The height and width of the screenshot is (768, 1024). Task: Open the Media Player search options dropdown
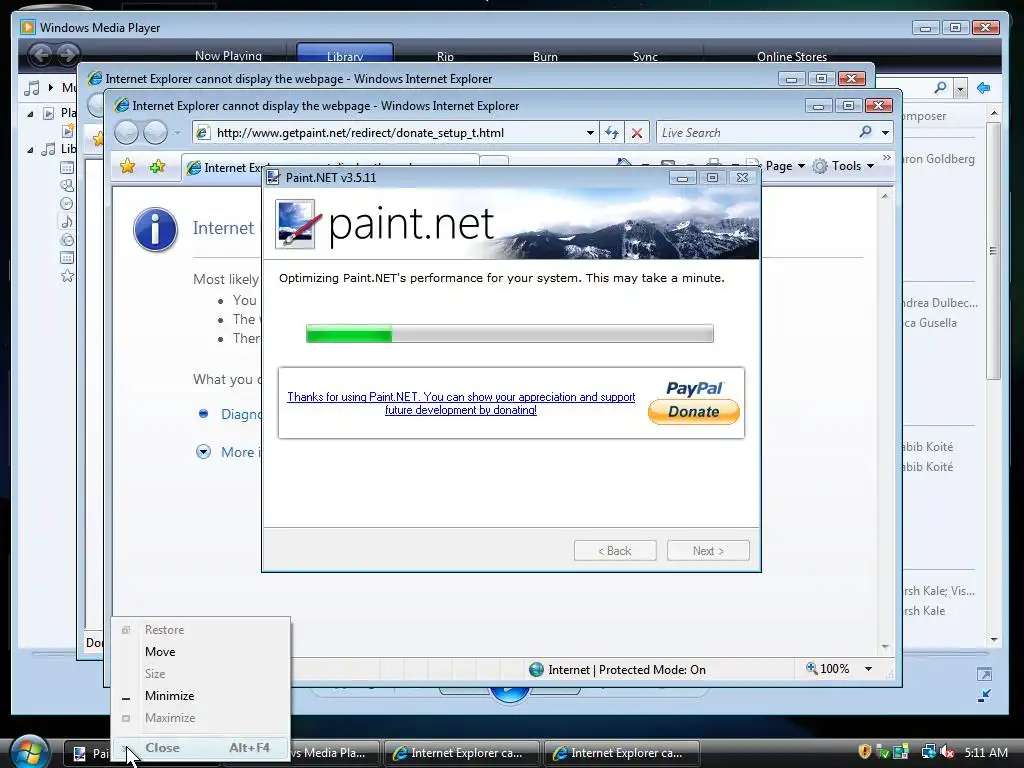pos(960,88)
